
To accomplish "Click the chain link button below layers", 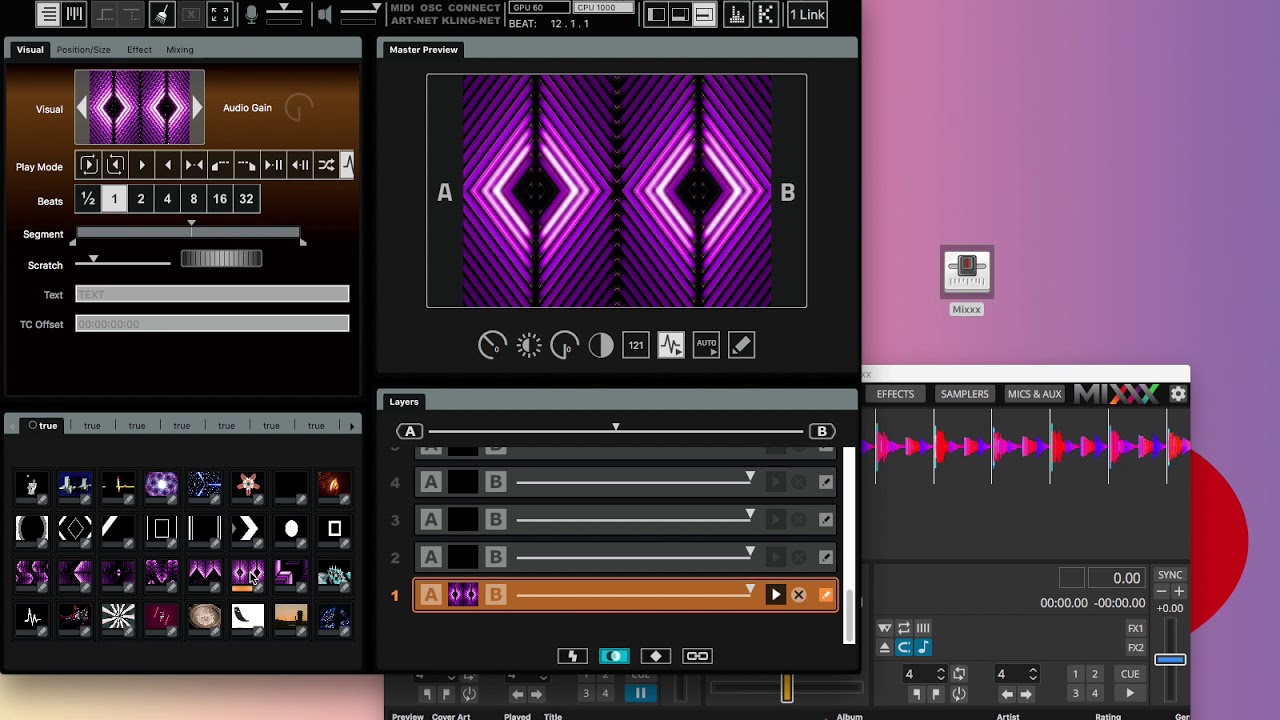I will pos(697,656).
